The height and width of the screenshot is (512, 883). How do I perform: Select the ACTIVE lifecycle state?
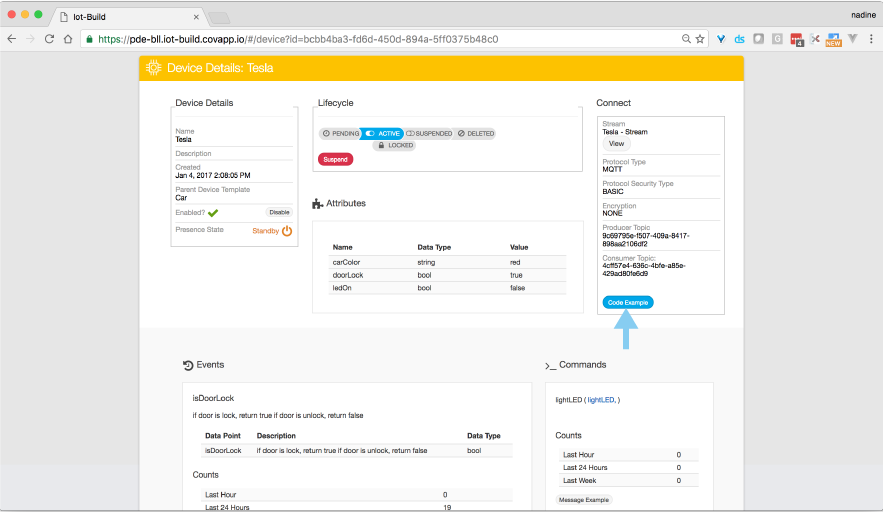coord(382,133)
